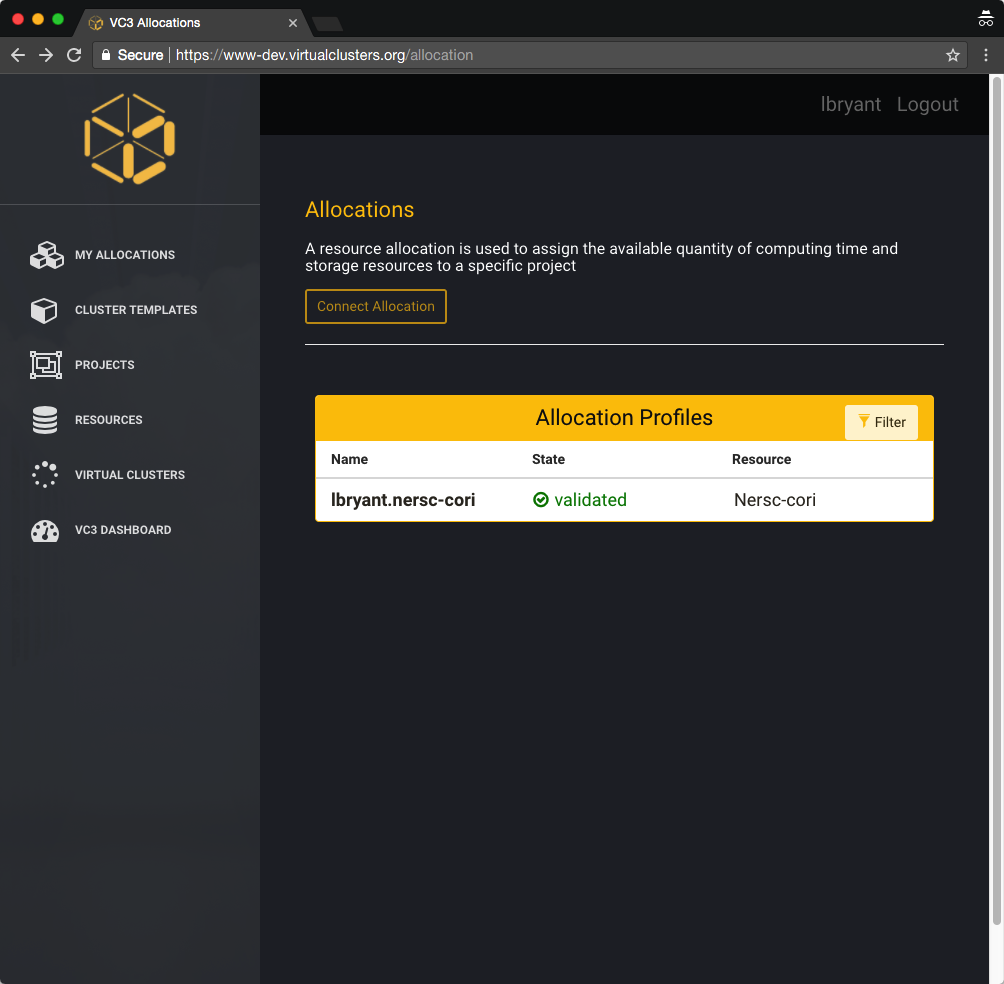
Task: Open My Allocations cubes icon
Action: click(46, 255)
